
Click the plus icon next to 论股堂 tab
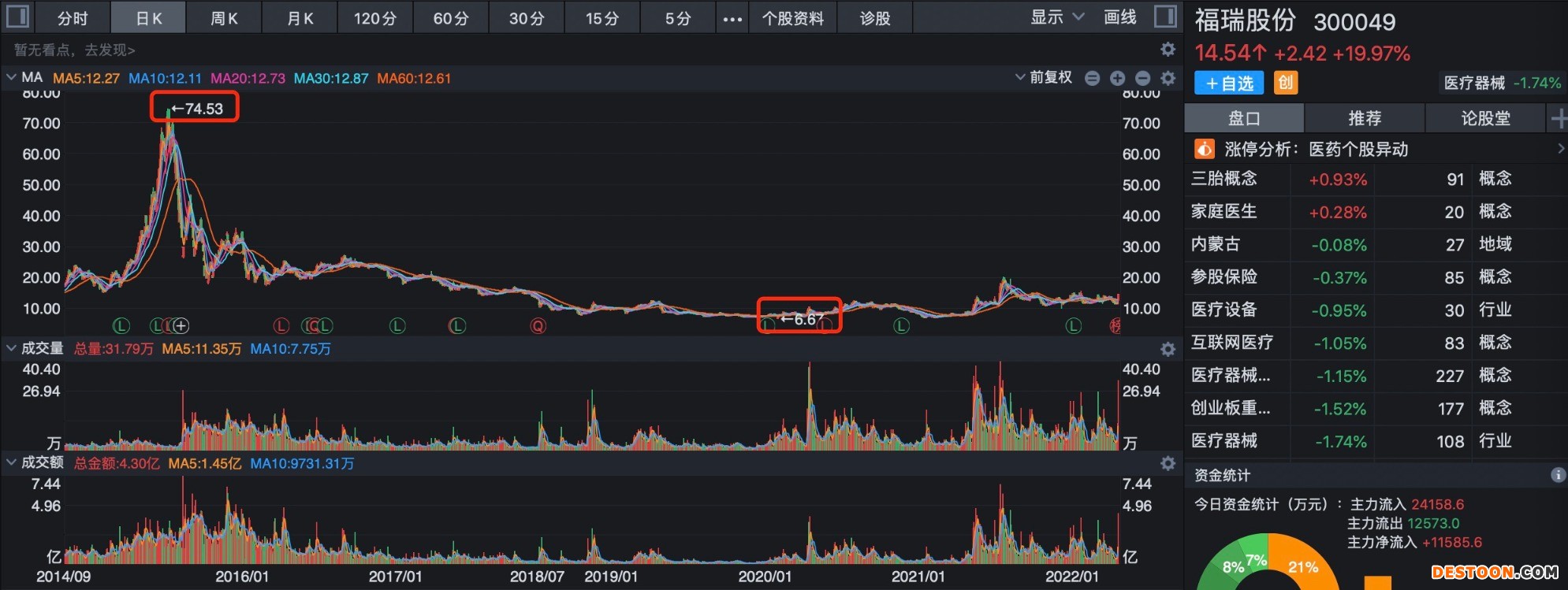click(1558, 119)
